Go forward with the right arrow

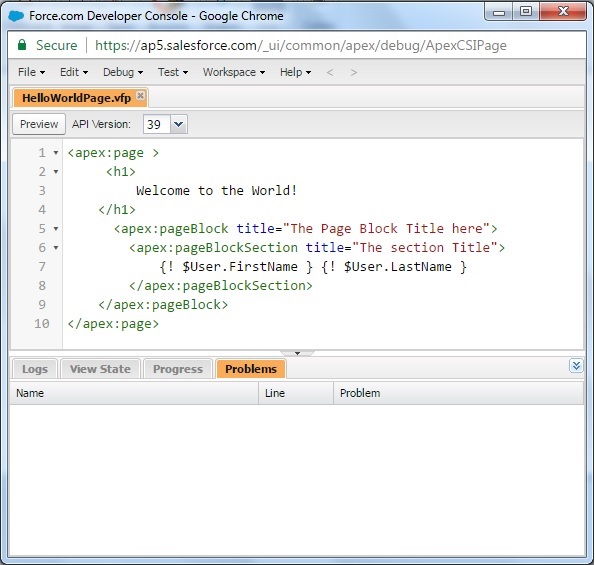[x=354, y=72]
